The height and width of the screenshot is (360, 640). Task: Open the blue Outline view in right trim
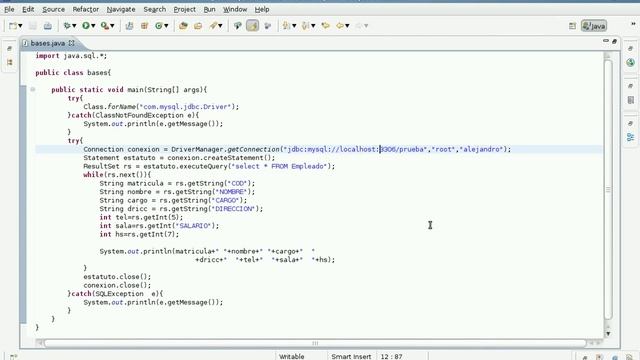point(631,137)
